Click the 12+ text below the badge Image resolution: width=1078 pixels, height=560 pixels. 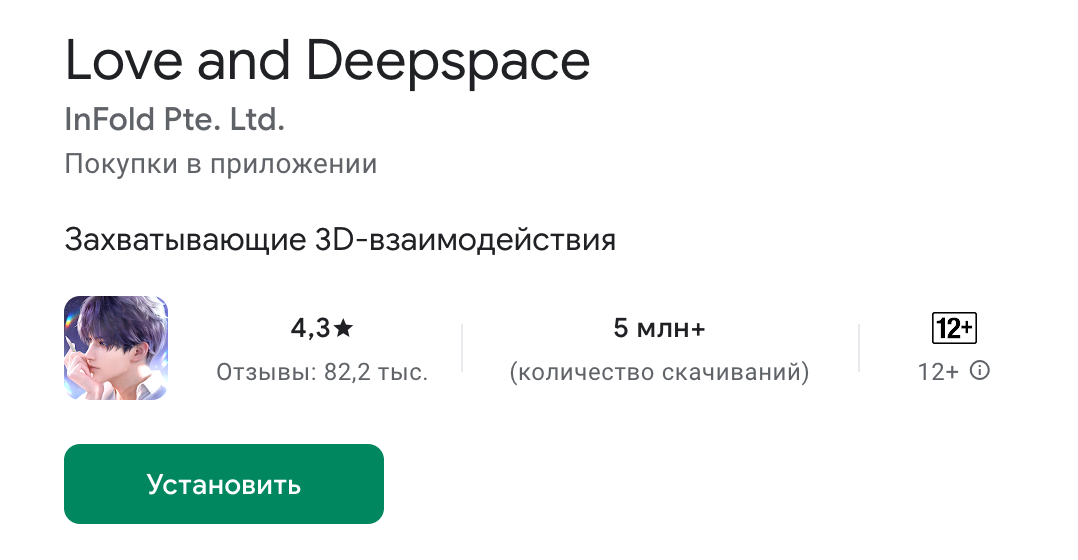938,372
